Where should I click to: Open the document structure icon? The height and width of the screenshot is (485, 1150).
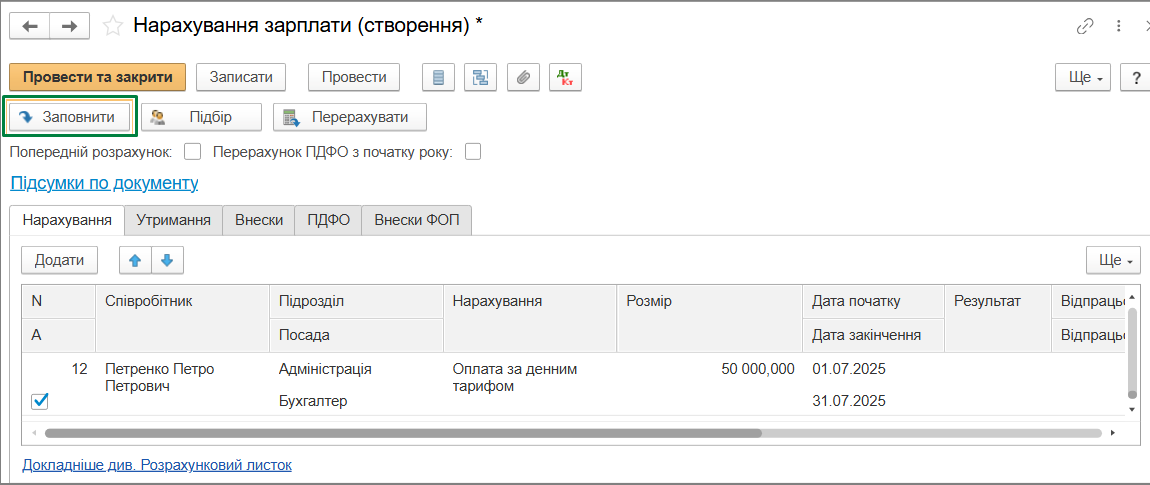point(481,77)
